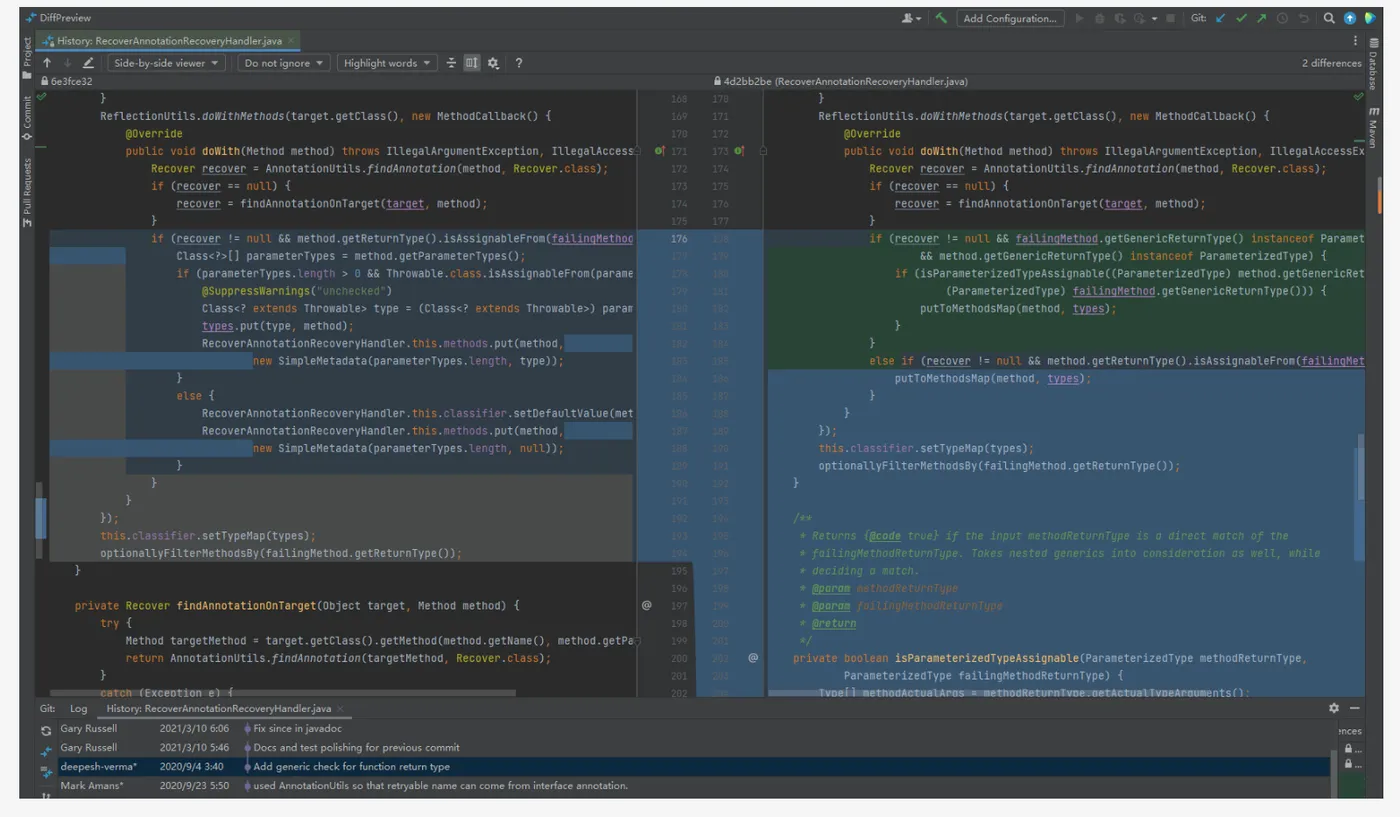This screenshot has height=817, width=1400.
Task: Click Git Rollback undo icon
Action: pos(1303,18)
